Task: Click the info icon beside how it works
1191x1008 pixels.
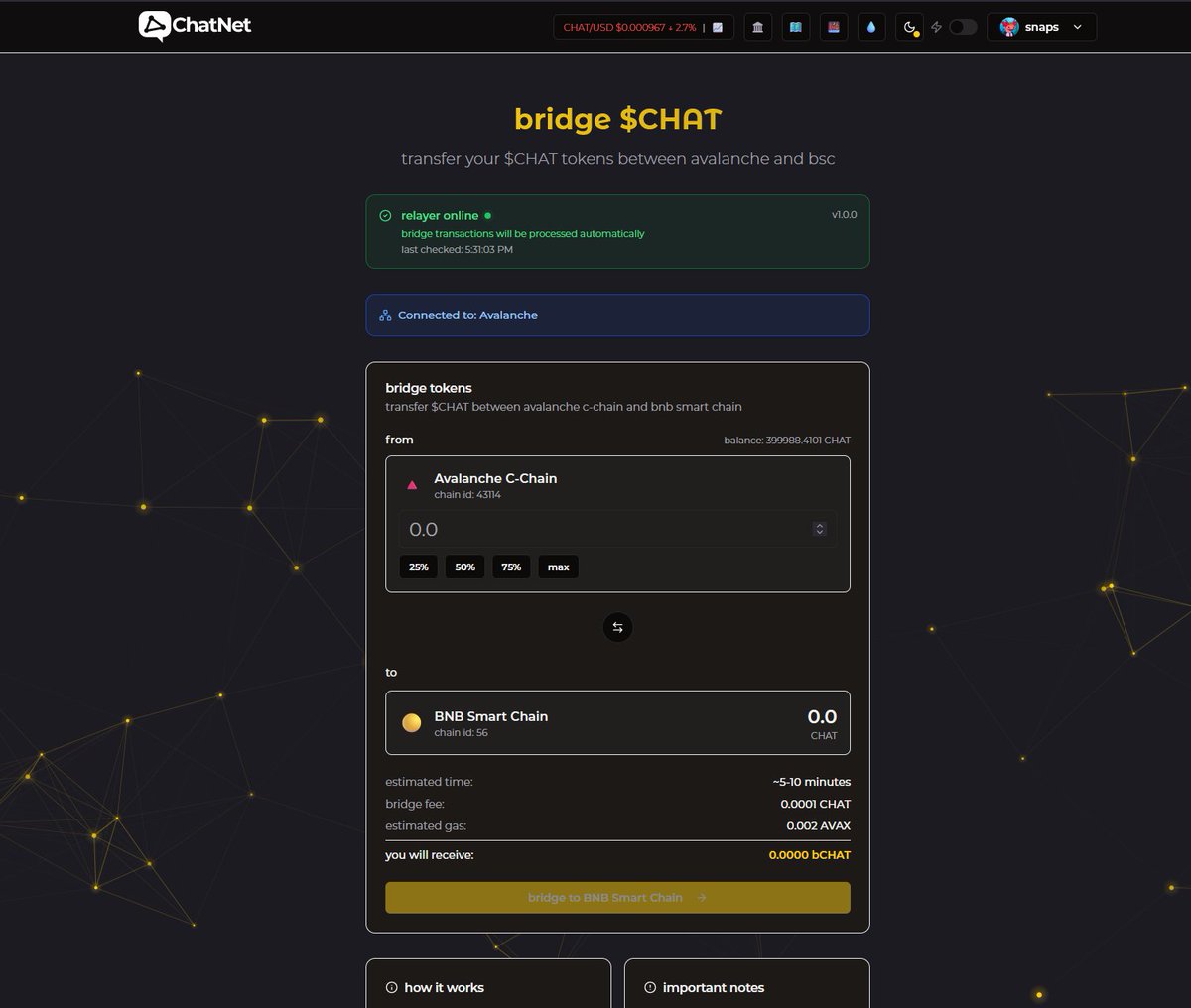Action: [391, 988]
